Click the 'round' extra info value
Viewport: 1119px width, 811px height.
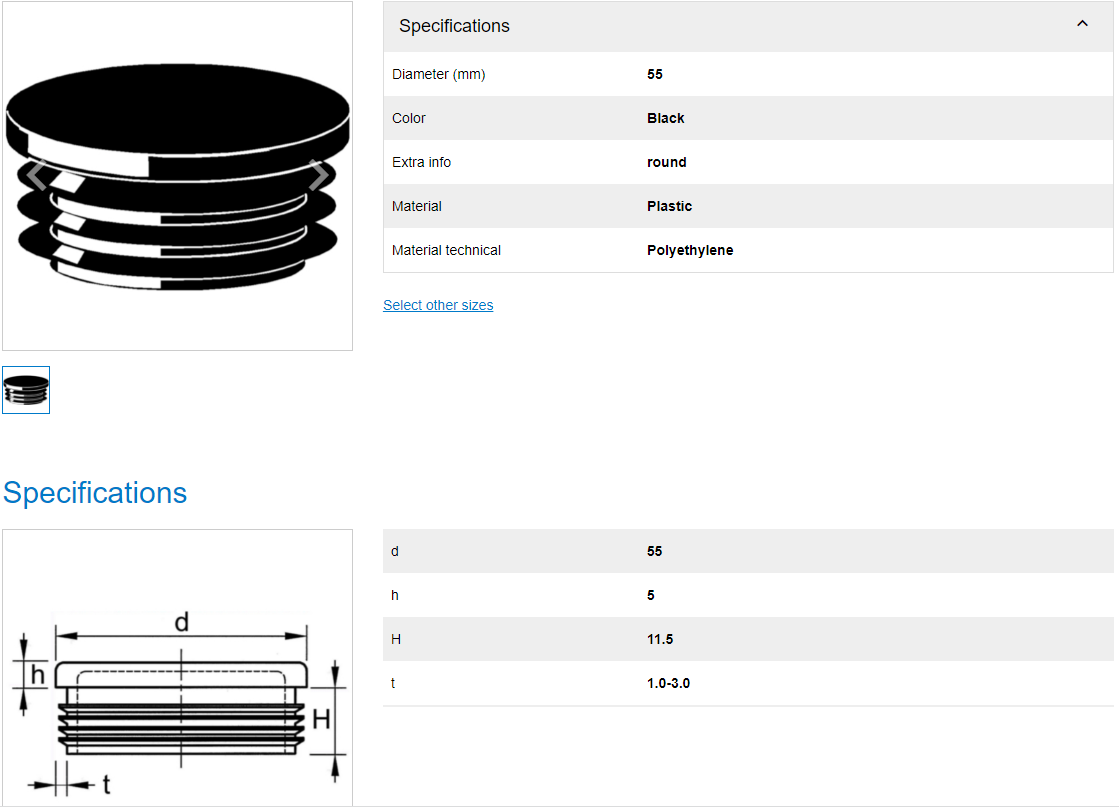coord(667,163)
